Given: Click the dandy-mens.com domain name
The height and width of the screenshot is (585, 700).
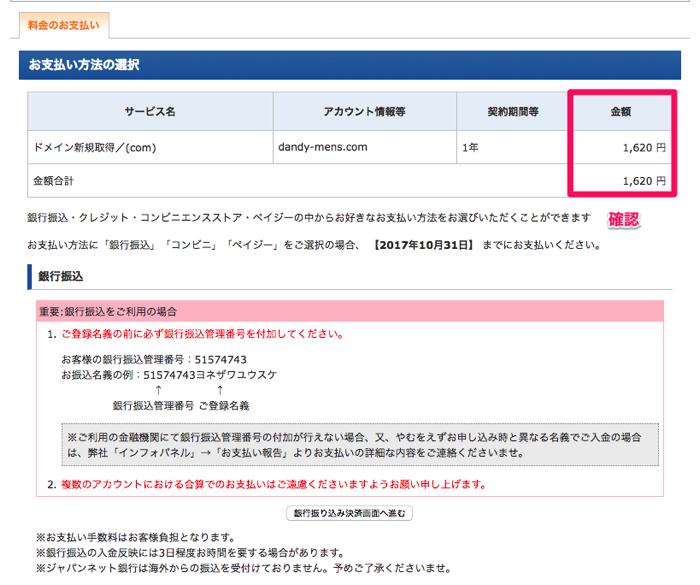Looking at the screenshot, I should [322, 147].
